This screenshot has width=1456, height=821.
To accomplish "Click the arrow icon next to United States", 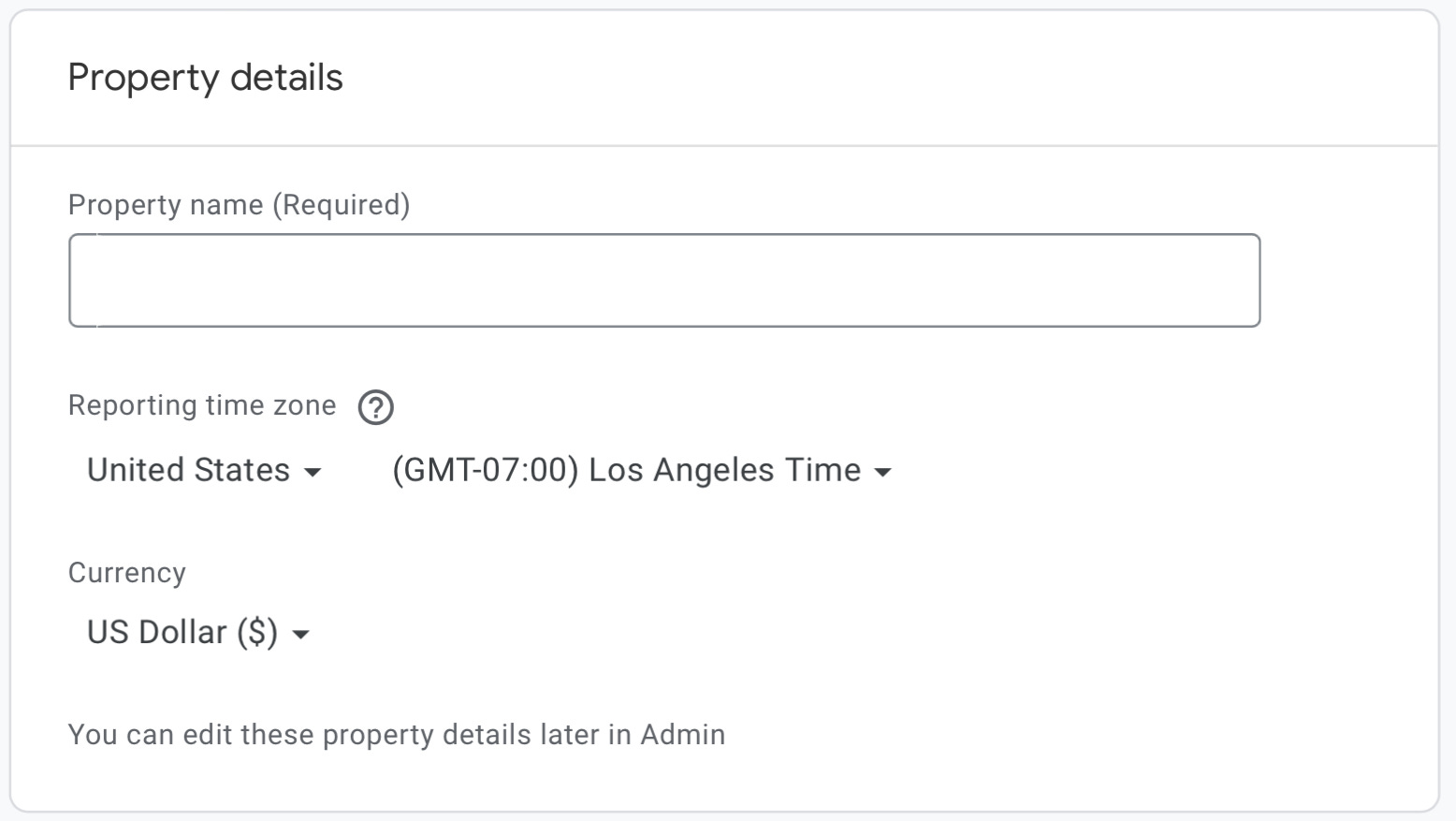I will (x=313, y=473).
